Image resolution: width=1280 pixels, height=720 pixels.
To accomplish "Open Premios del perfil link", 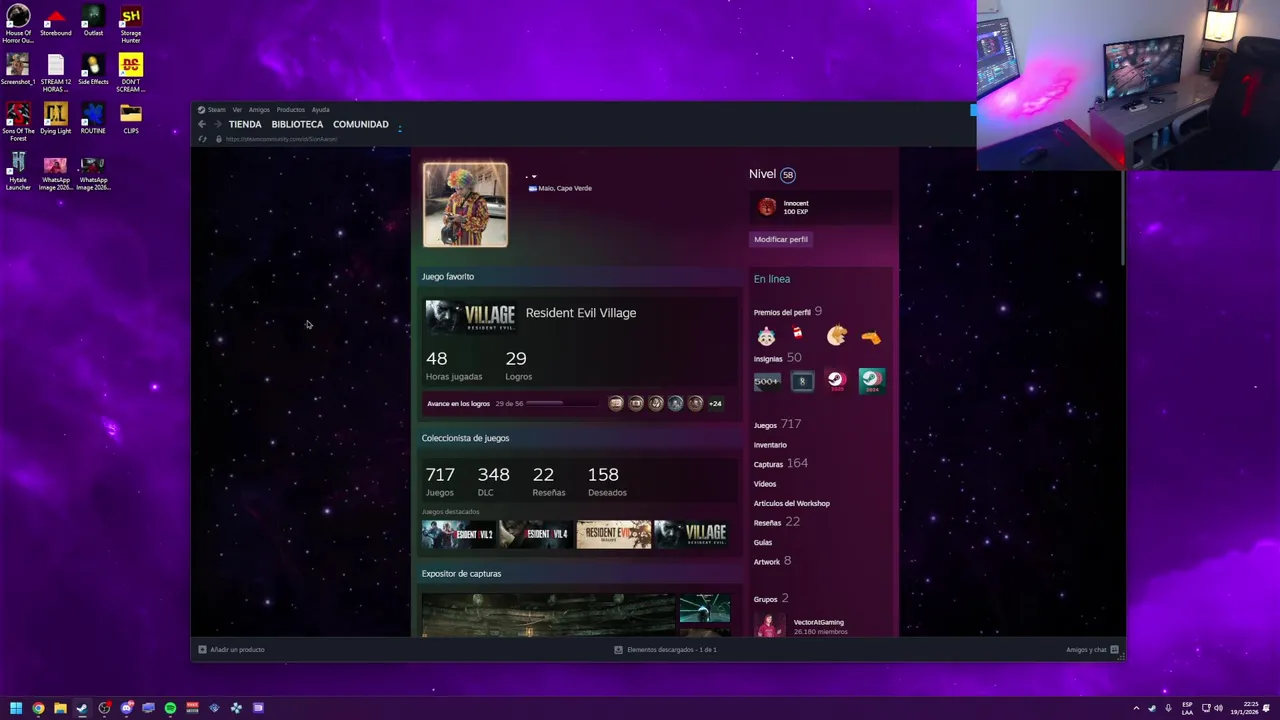I will (x=782, y=312).
